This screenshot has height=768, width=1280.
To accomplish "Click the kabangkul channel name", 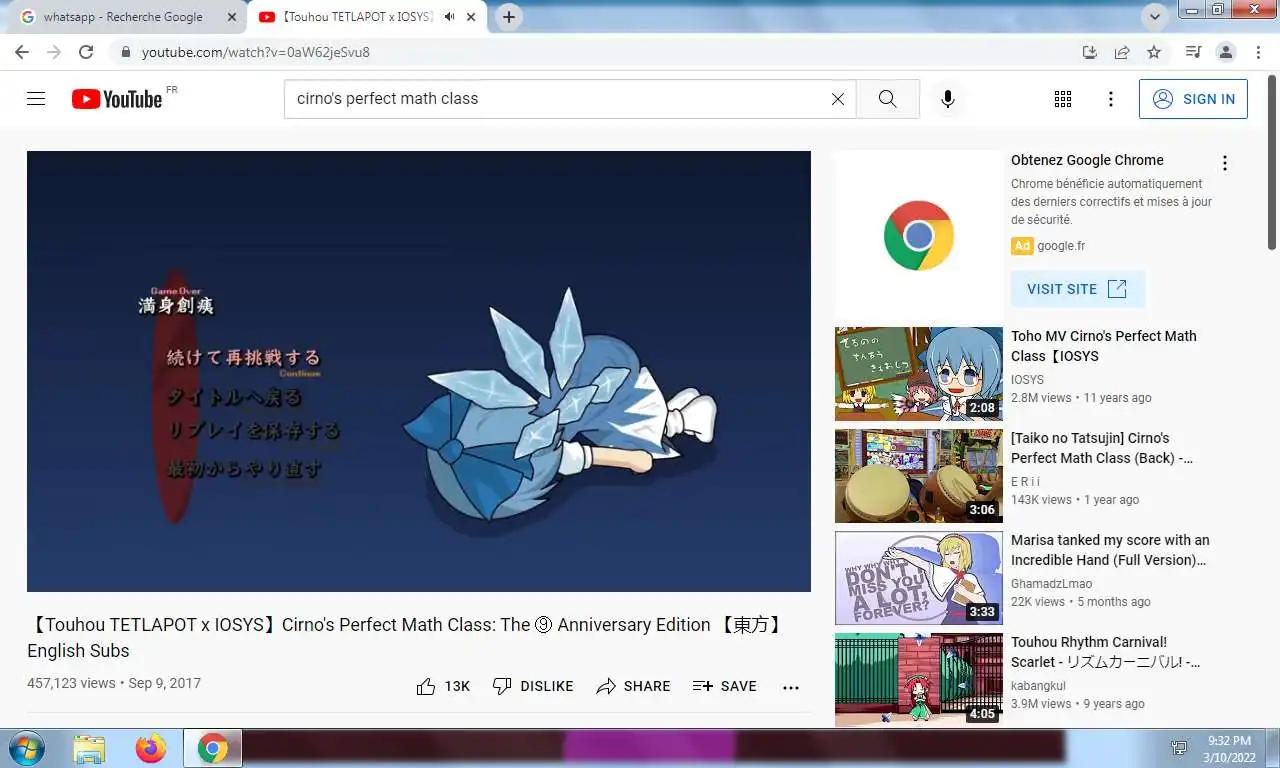I will [1038, 686].
